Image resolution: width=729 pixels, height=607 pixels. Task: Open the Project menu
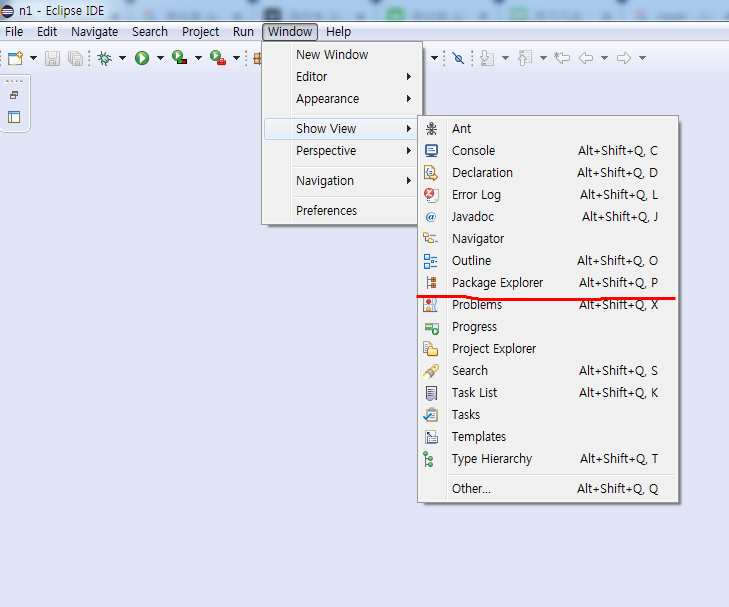tap(200, 32)
